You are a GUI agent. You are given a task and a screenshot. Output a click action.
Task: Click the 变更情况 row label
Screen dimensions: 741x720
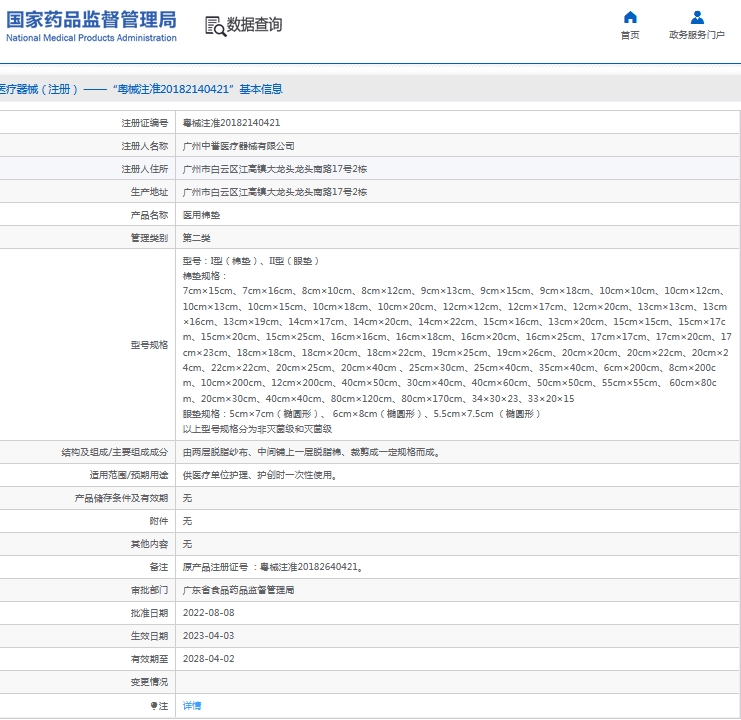(149, 682)
